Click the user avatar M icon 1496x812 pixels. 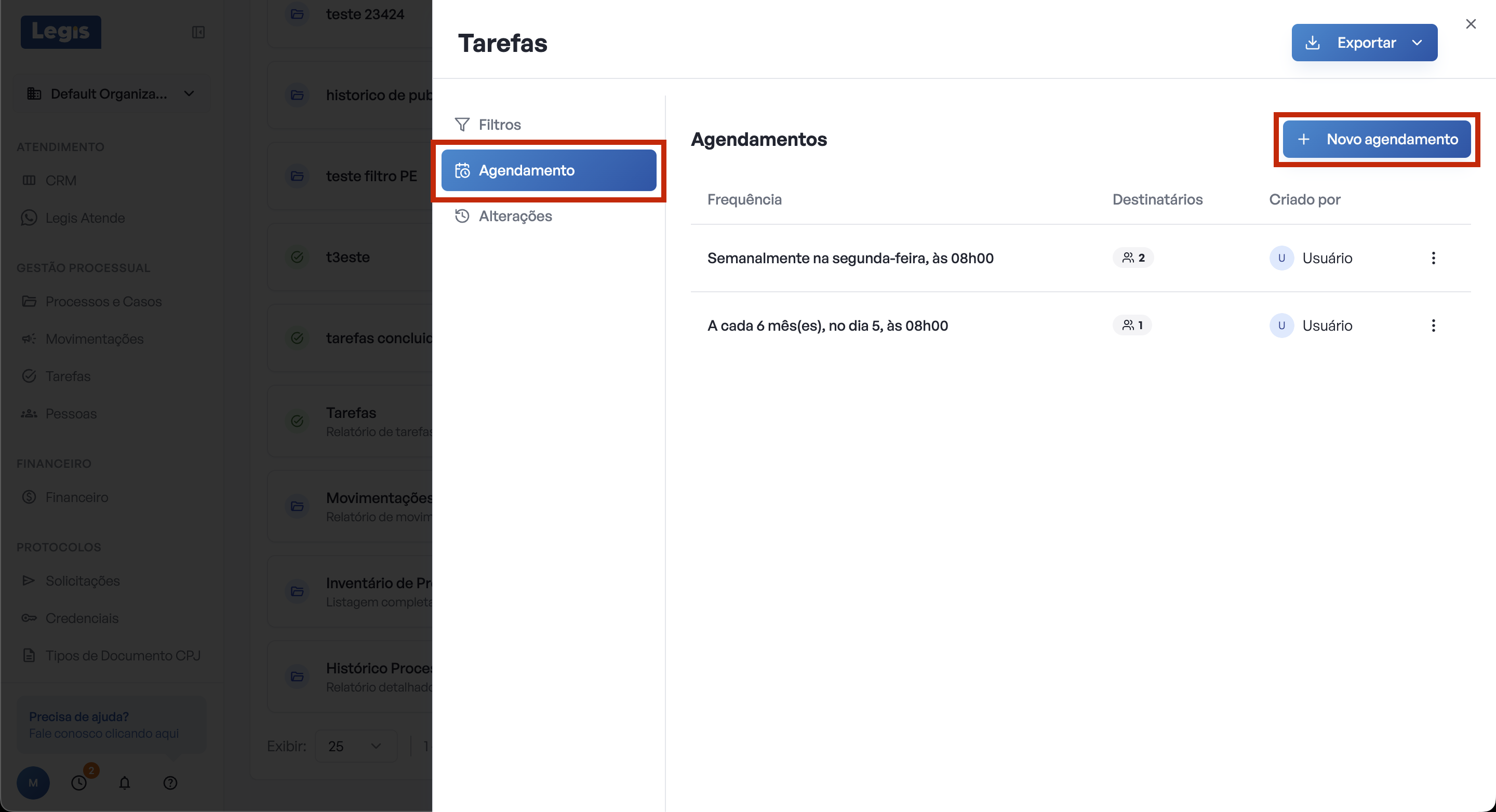point(33,783)
